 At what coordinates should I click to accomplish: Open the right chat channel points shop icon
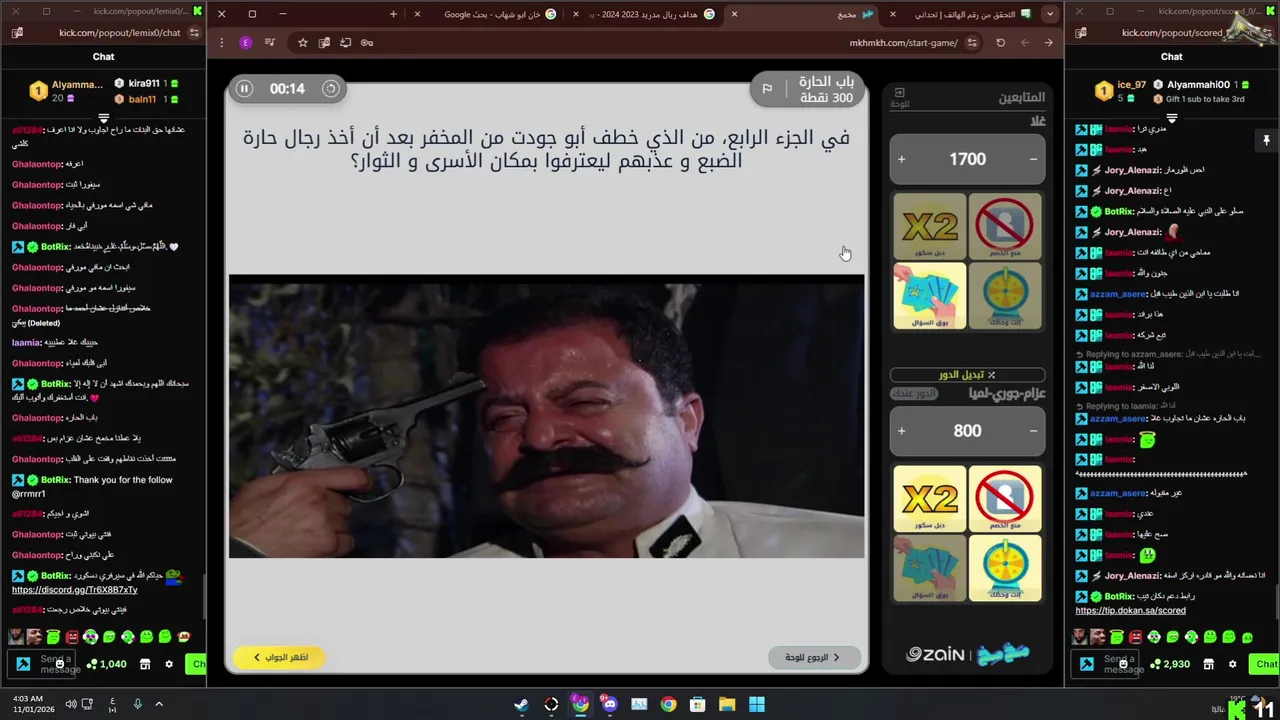point(1208,664)
